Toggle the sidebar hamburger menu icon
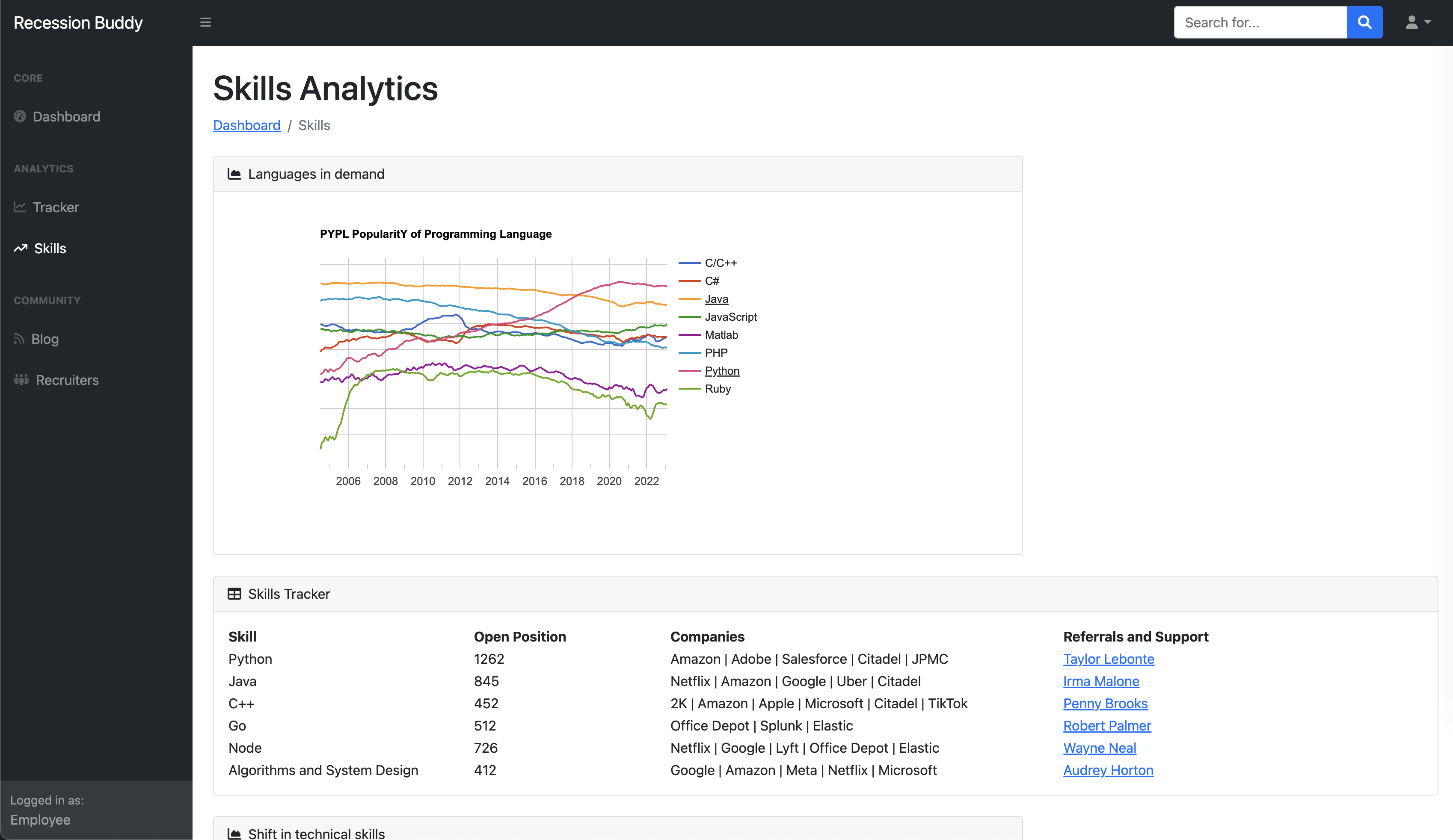 [205, 23]
